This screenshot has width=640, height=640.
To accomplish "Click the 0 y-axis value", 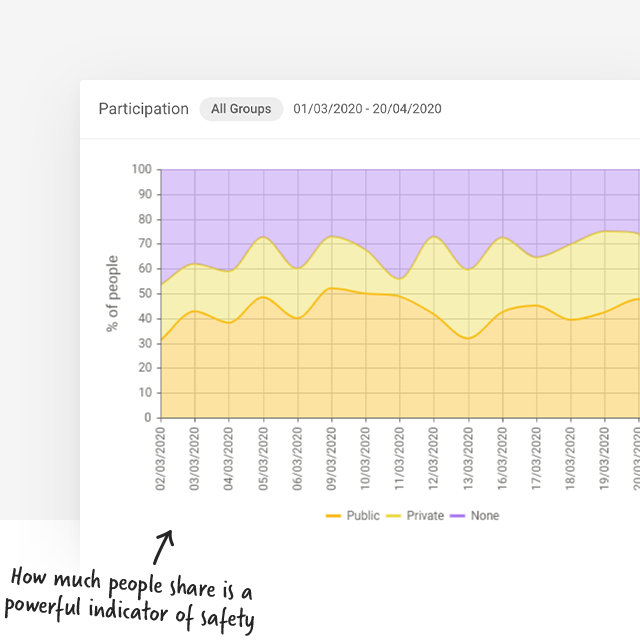I will (148, 418).
